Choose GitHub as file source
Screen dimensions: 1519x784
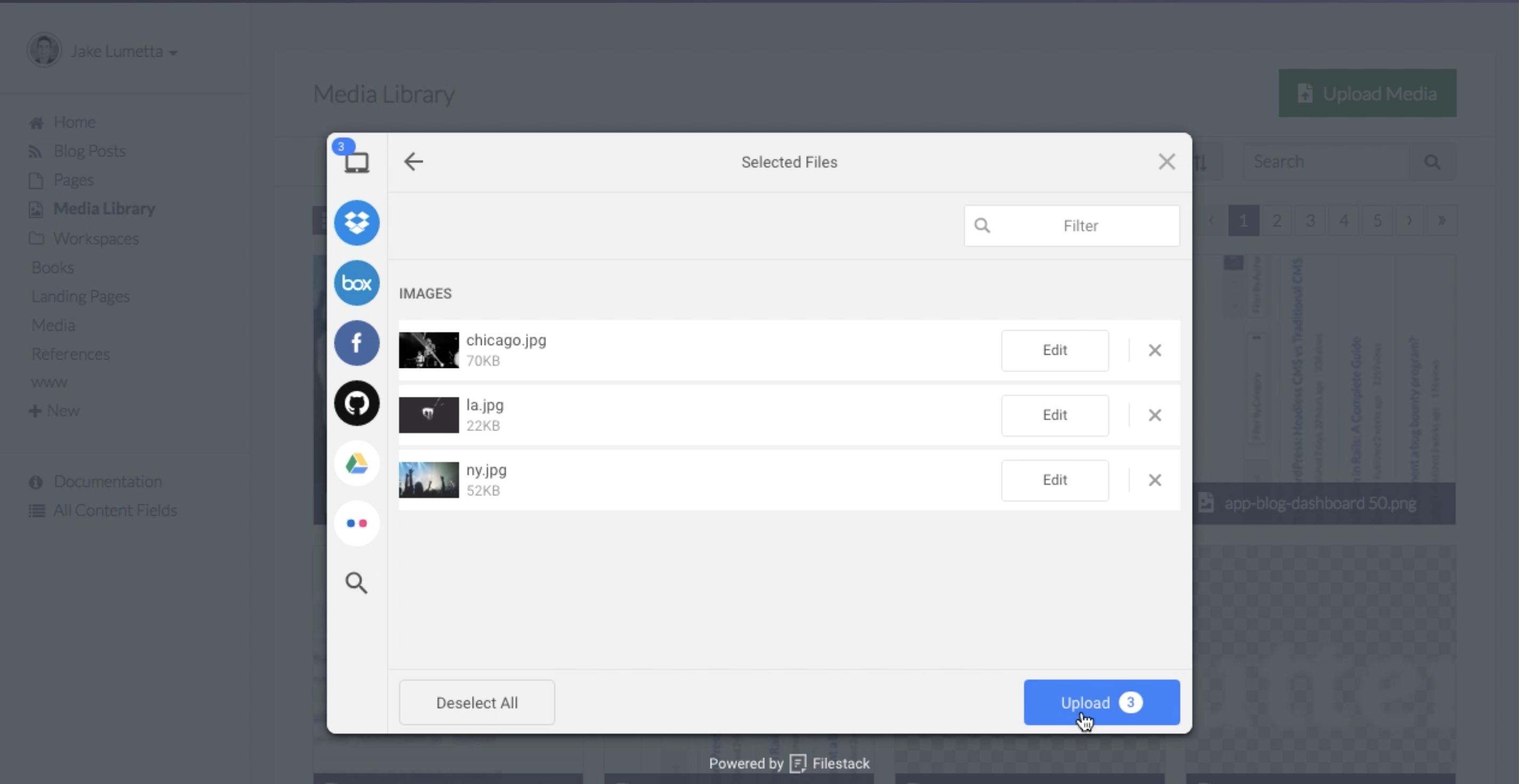pos(357,403)
